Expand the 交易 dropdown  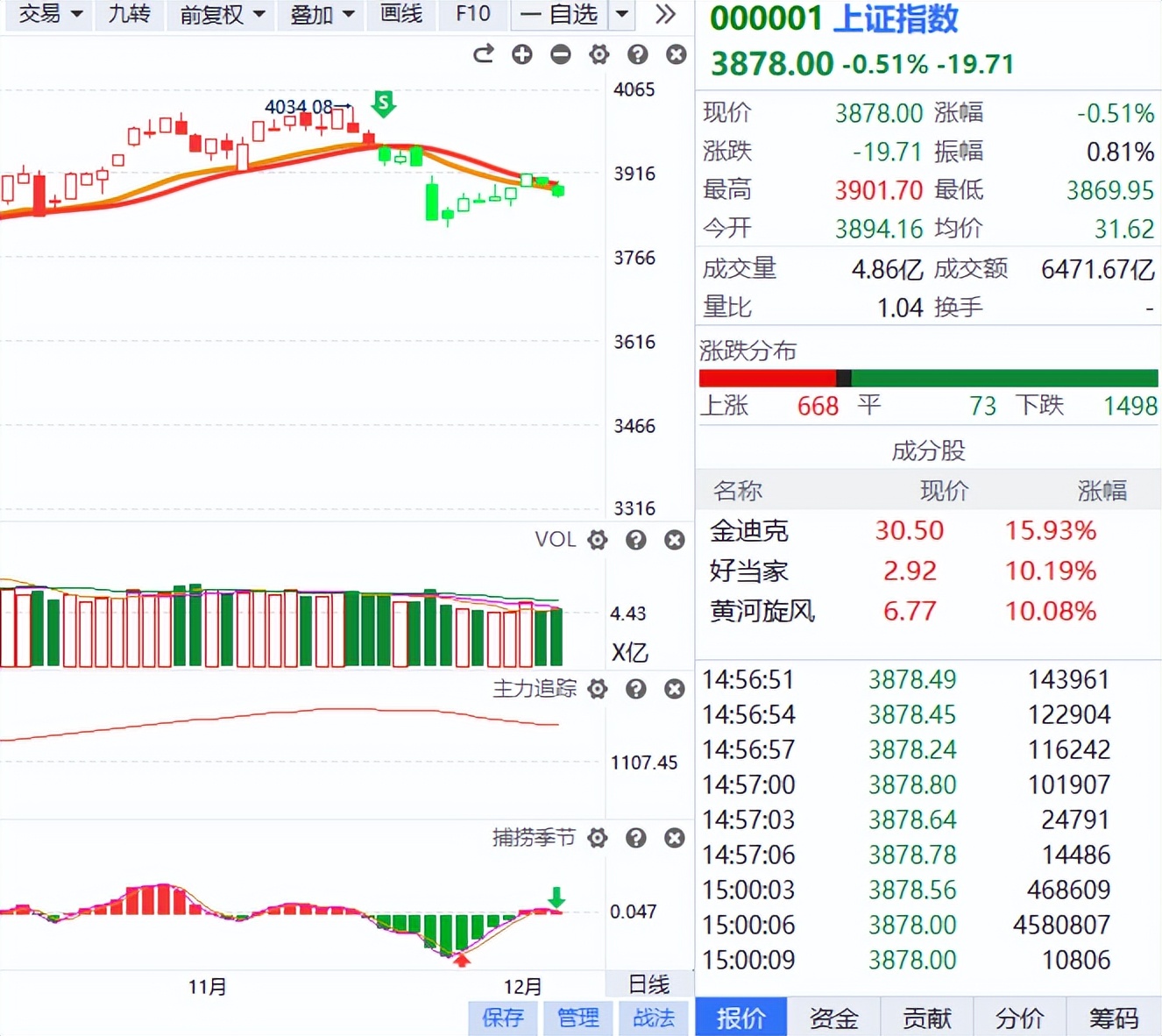pos(50,15)
